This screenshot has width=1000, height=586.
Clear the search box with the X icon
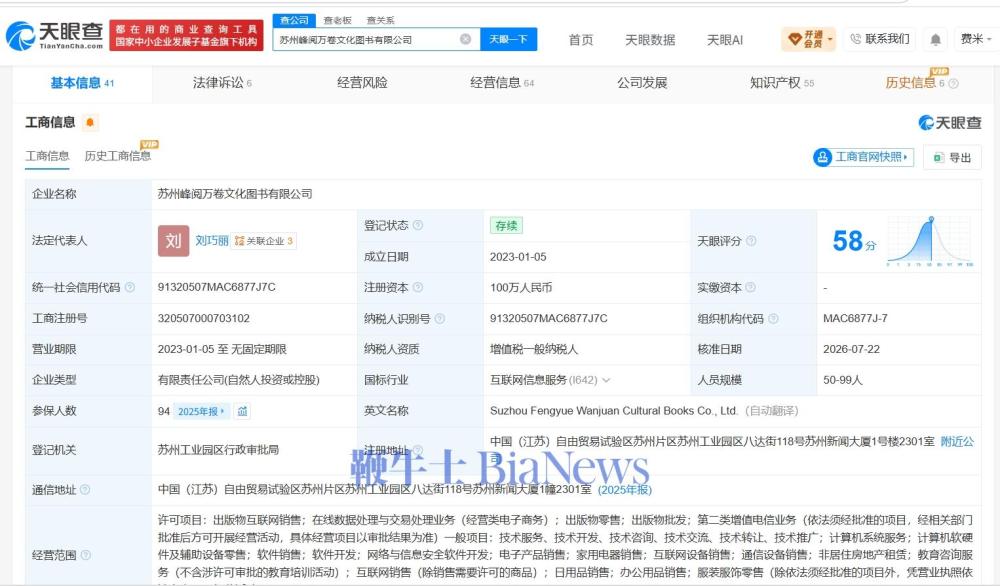click(x=466, y=40)
